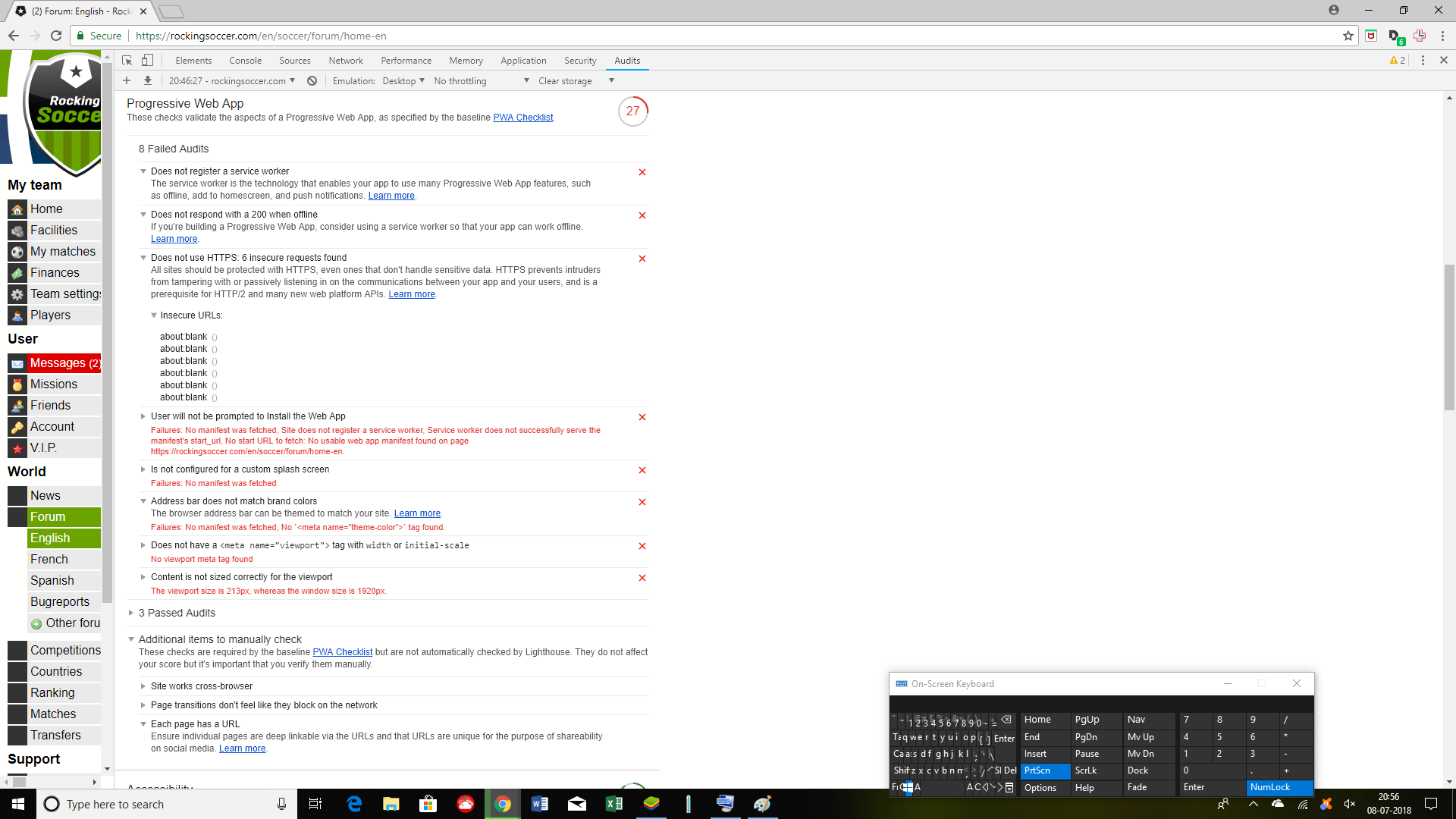Toggle Fade on the On-Screen Keyboard
This screenshot has height=819, width=1456.
[1148, 787]
